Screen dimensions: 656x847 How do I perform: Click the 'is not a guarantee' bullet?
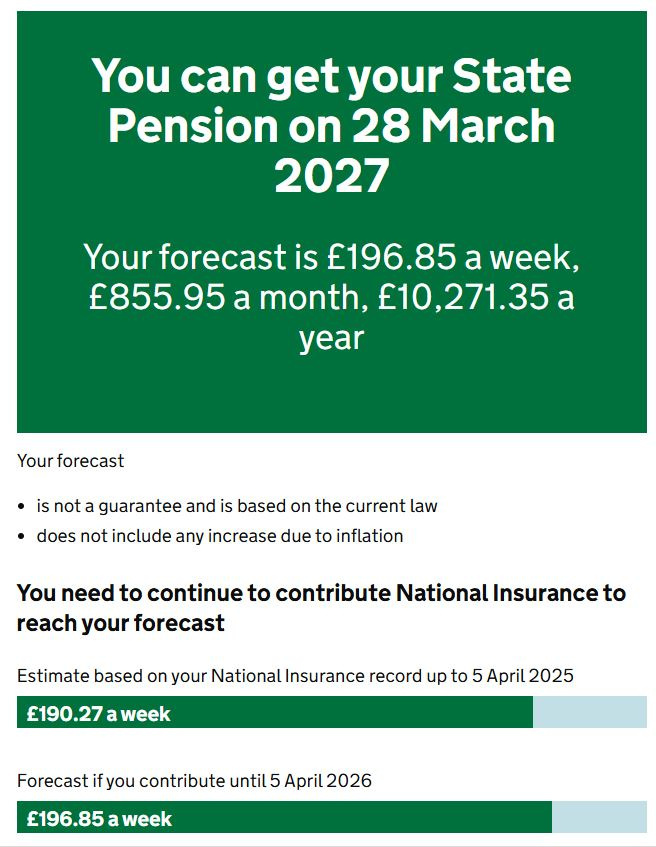coord(237,506)
